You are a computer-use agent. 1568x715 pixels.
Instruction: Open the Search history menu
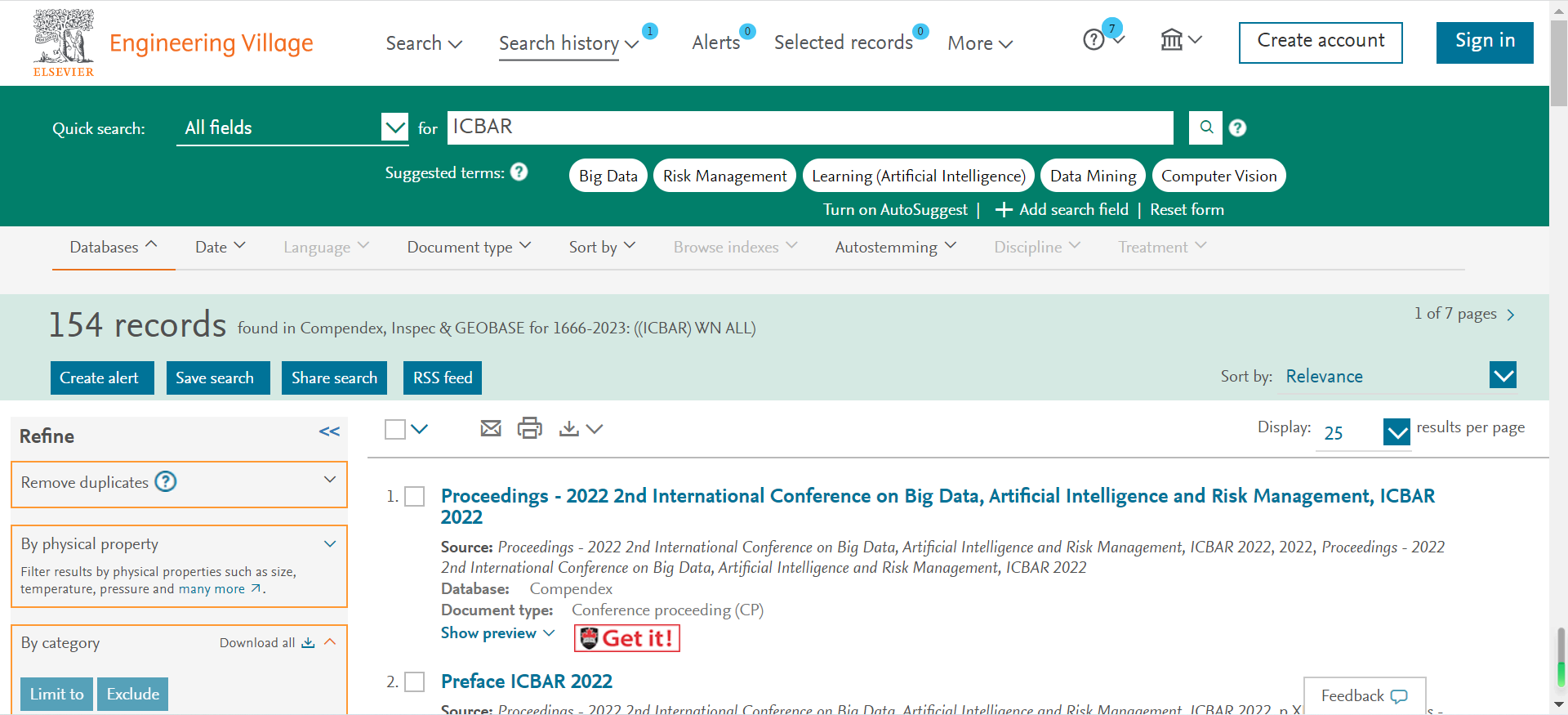pos(568,43)
